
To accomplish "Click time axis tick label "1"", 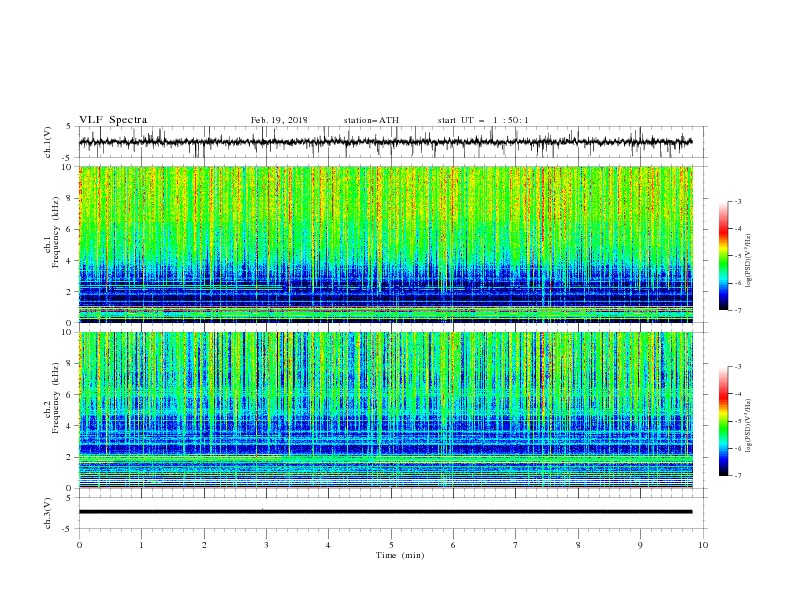I will click(x=142, y=545).
